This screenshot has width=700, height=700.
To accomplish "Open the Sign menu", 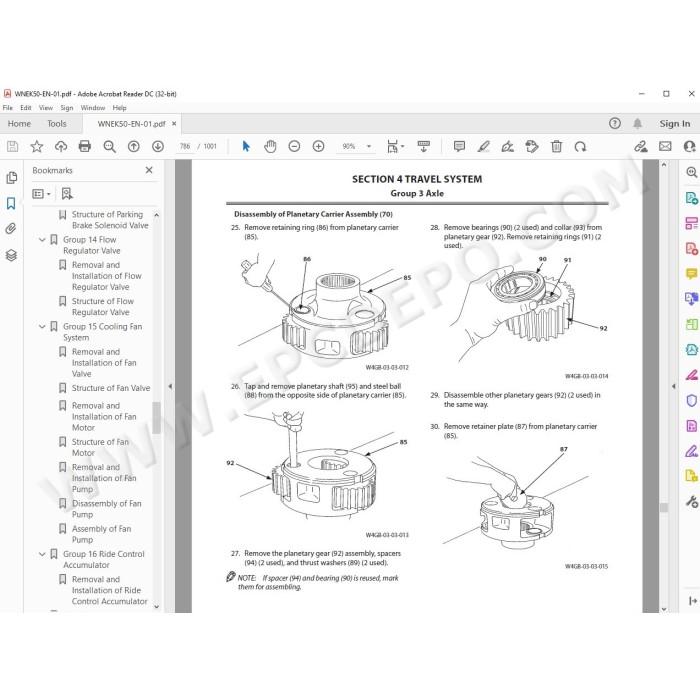I will click(67, 108).
